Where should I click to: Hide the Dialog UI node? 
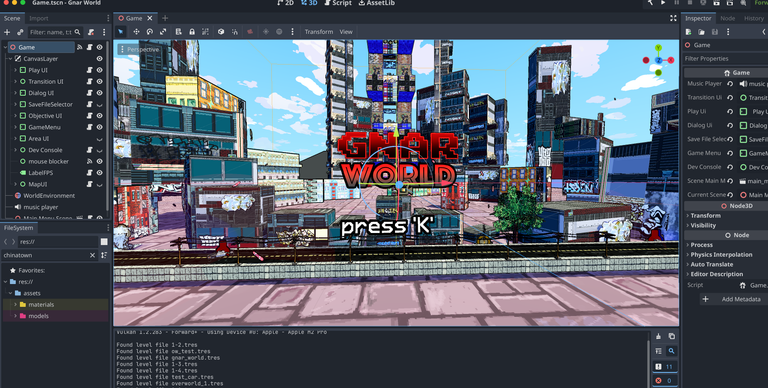click(99, 93)
